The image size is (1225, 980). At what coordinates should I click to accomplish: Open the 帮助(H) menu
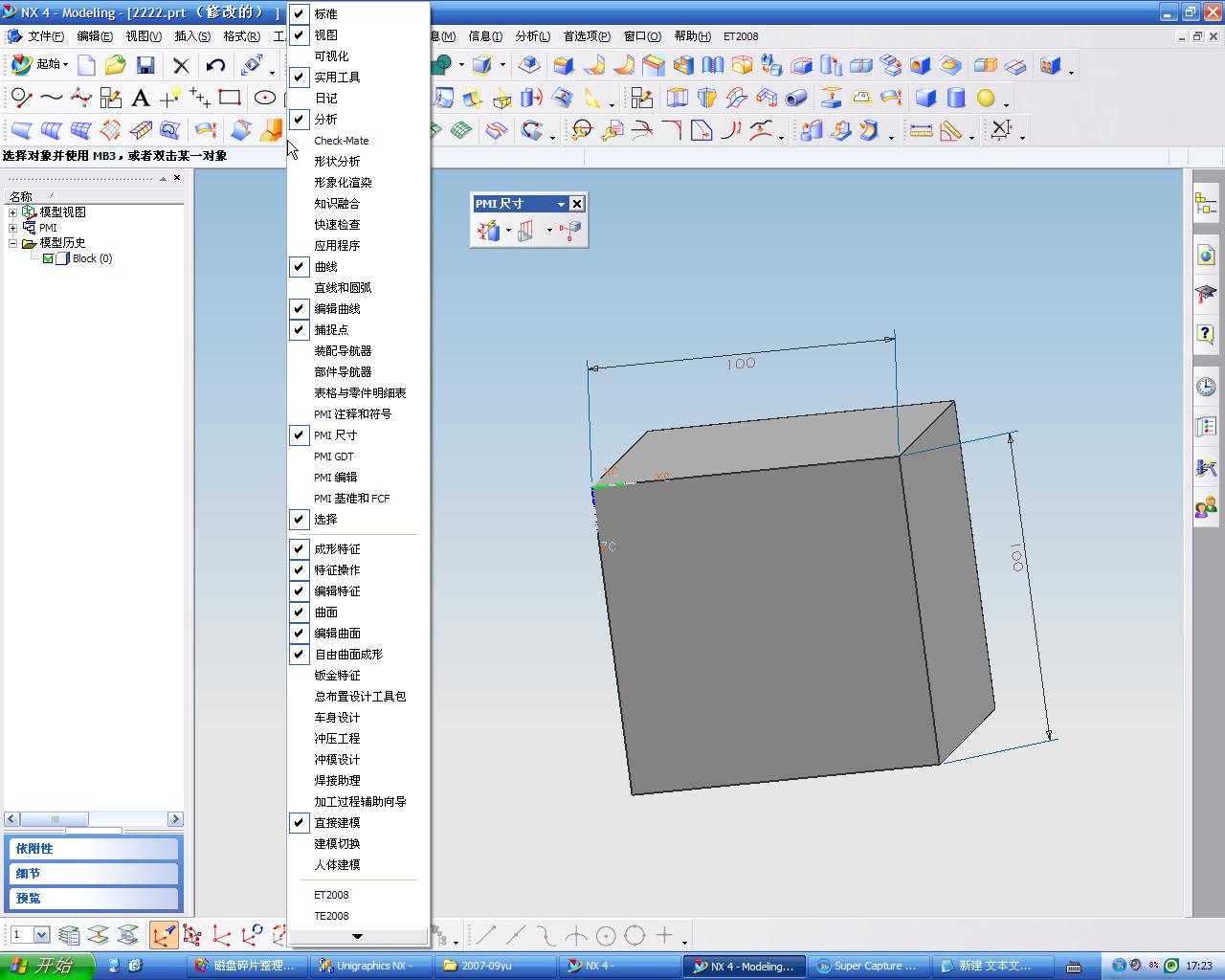tap(692, 36)
